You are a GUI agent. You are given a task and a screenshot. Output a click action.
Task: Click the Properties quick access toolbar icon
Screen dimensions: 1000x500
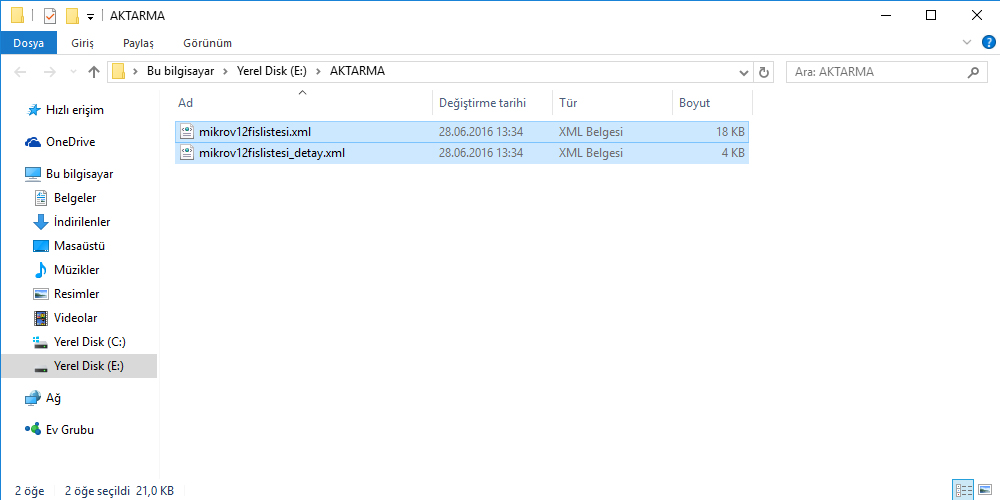point(50,15)
